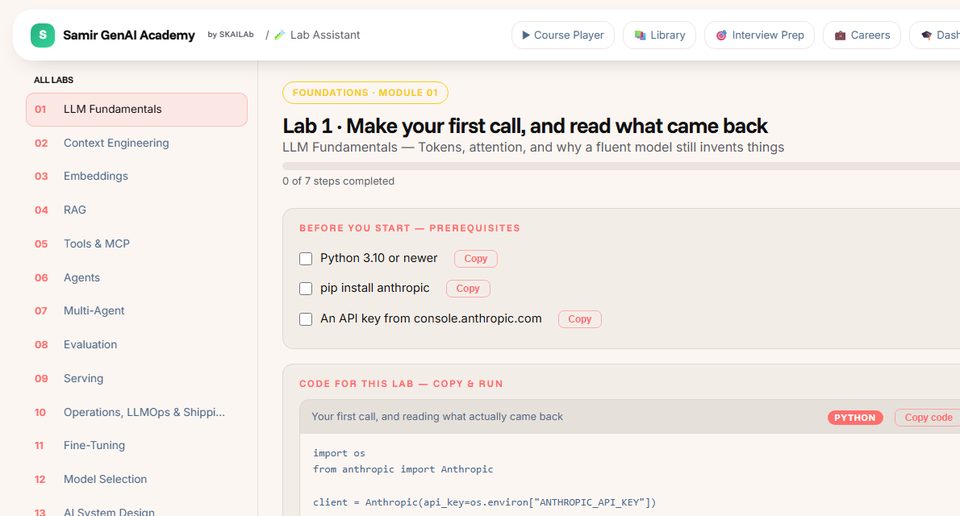Click the 'LLM Fundamentals — Tokens, attention' subtitle
Viewport: 960px width, 516px height.
click(x=533, y=148)
